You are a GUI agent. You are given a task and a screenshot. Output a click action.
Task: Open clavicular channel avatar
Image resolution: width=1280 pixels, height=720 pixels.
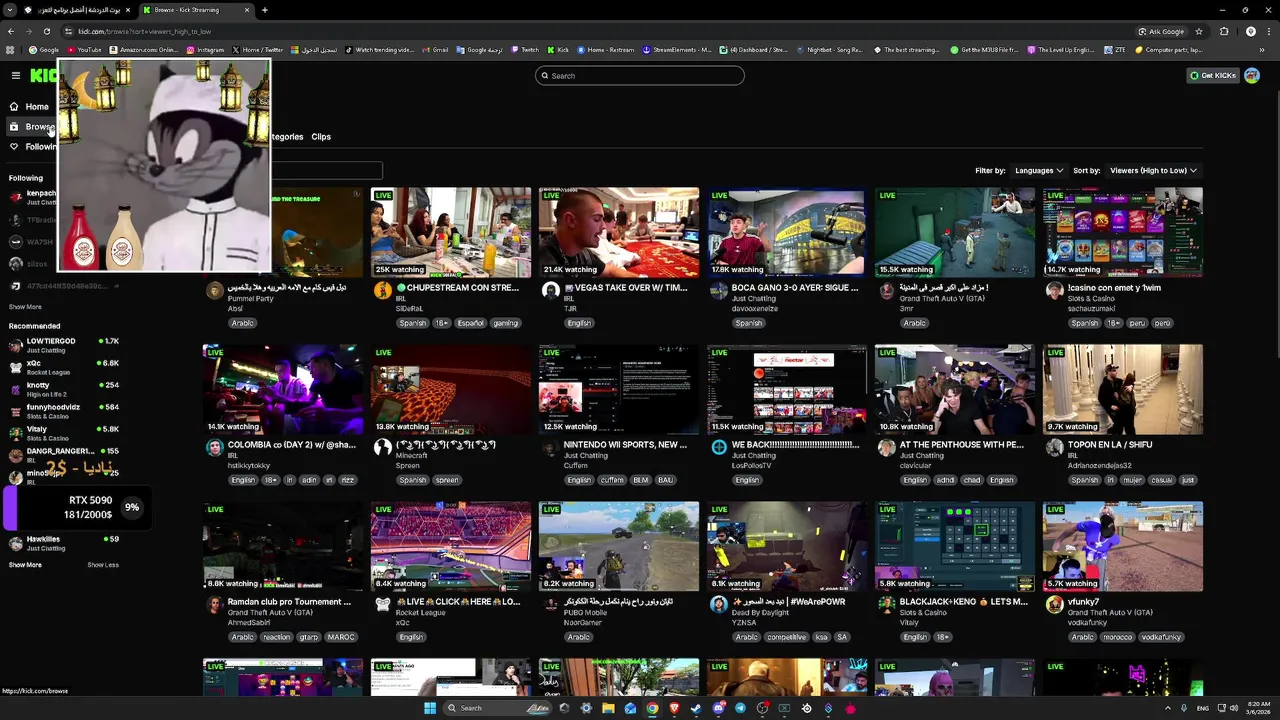pos(886,447)
